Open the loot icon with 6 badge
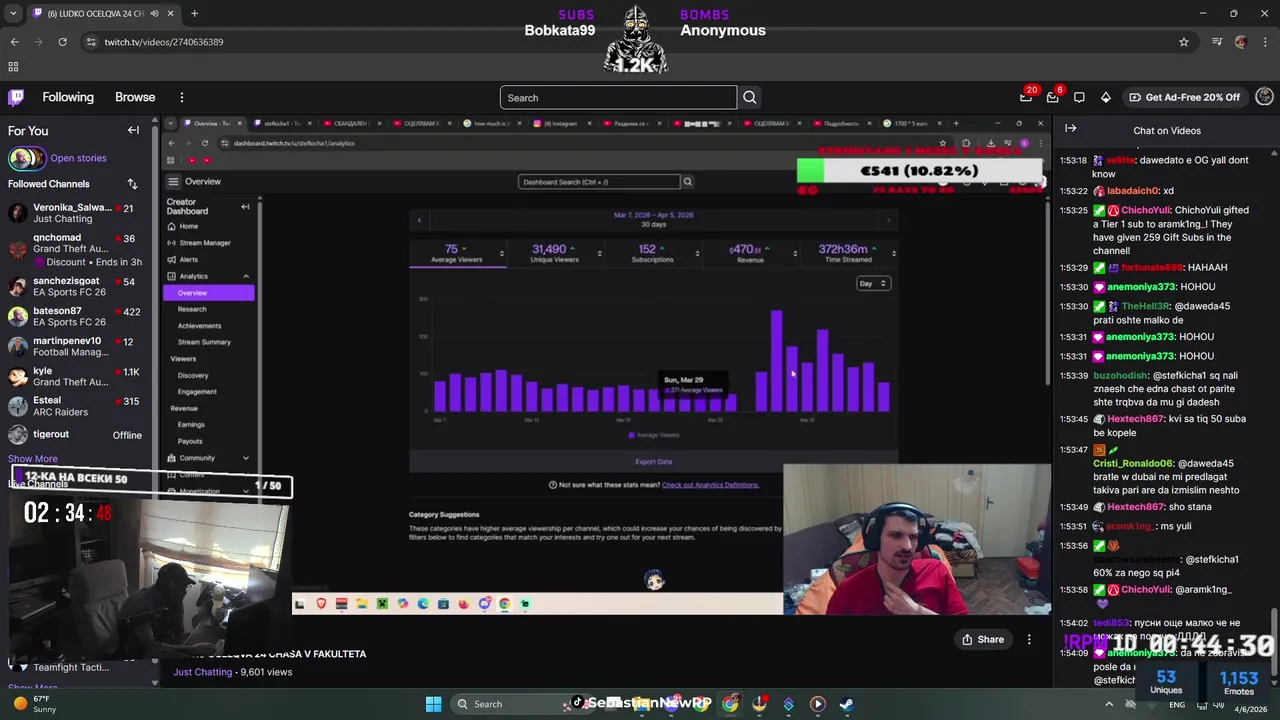 tap(1053, 97)
